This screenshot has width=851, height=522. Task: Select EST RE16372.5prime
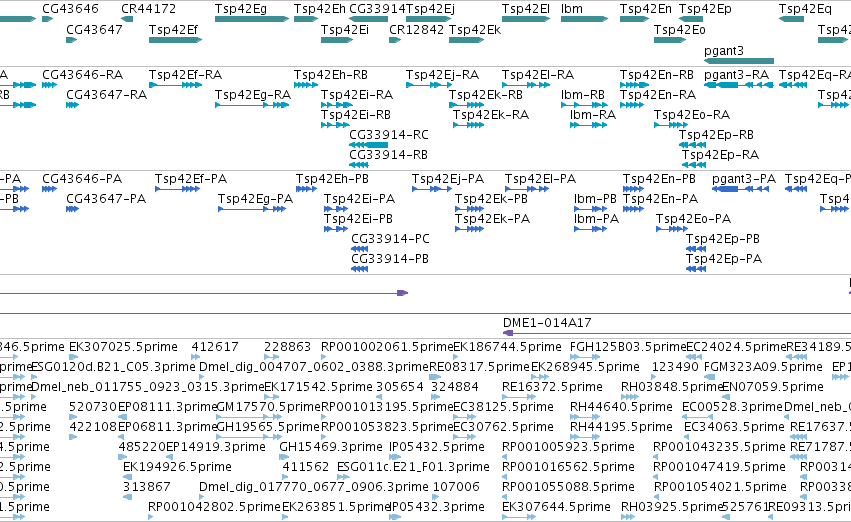point(552,387)
